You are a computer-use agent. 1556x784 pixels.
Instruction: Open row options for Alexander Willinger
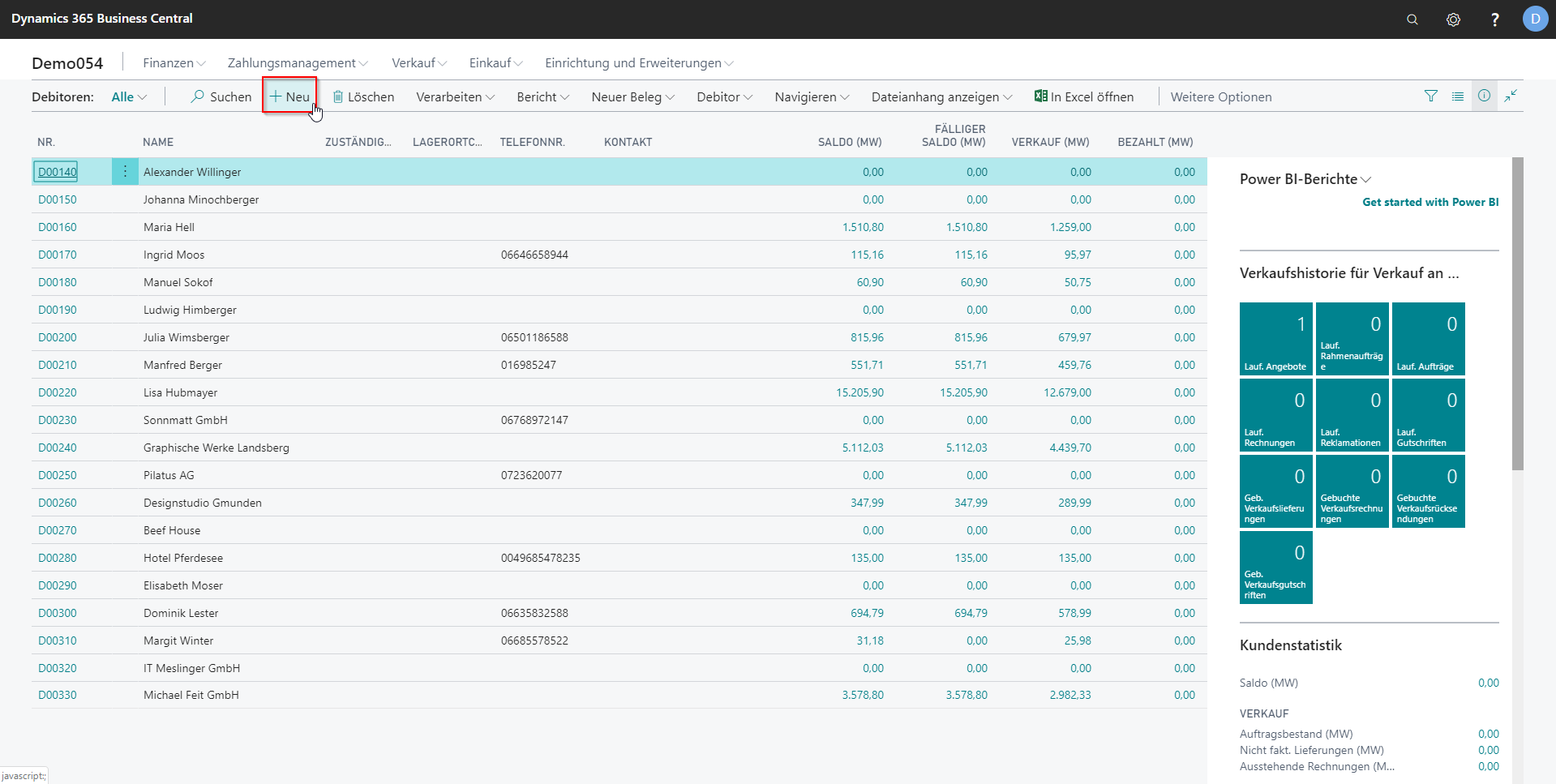(x=125, y=171)
